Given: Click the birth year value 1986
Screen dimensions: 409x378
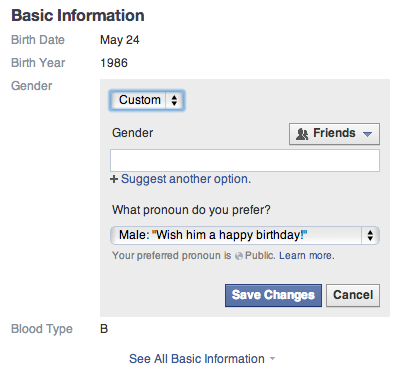Looking at the screenshot, I should click(x=114, y=63).
